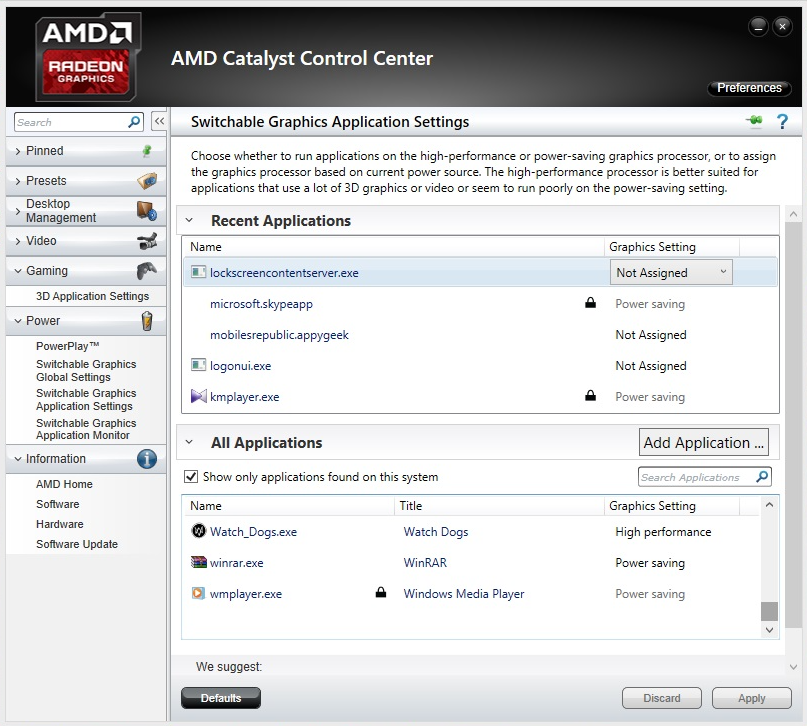Click High performance setting for Watch Dogs
The image size is (807, 726).
pos(663,532)
